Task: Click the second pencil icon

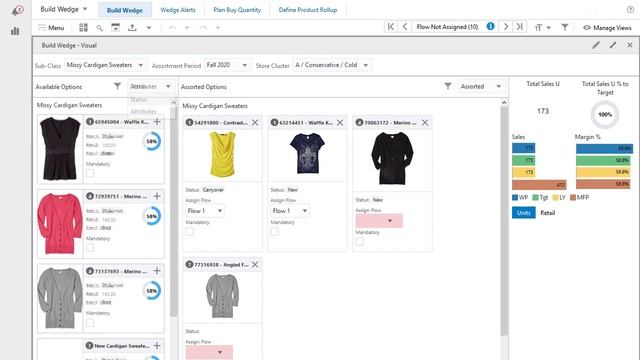Action: 613,45
